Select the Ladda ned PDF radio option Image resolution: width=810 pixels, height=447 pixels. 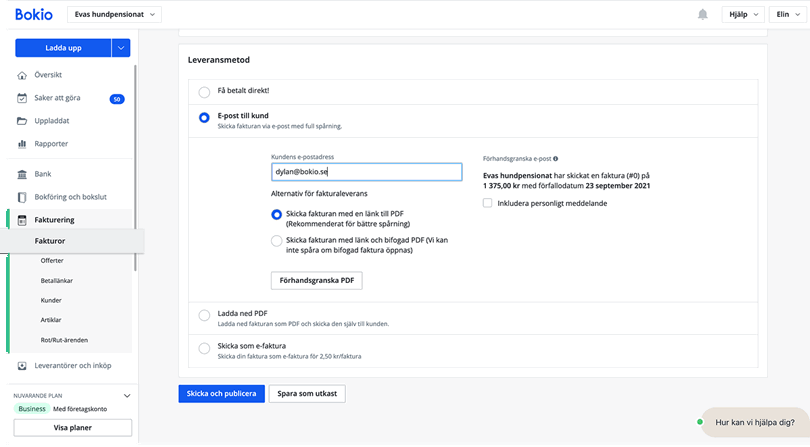coord(205,315)
